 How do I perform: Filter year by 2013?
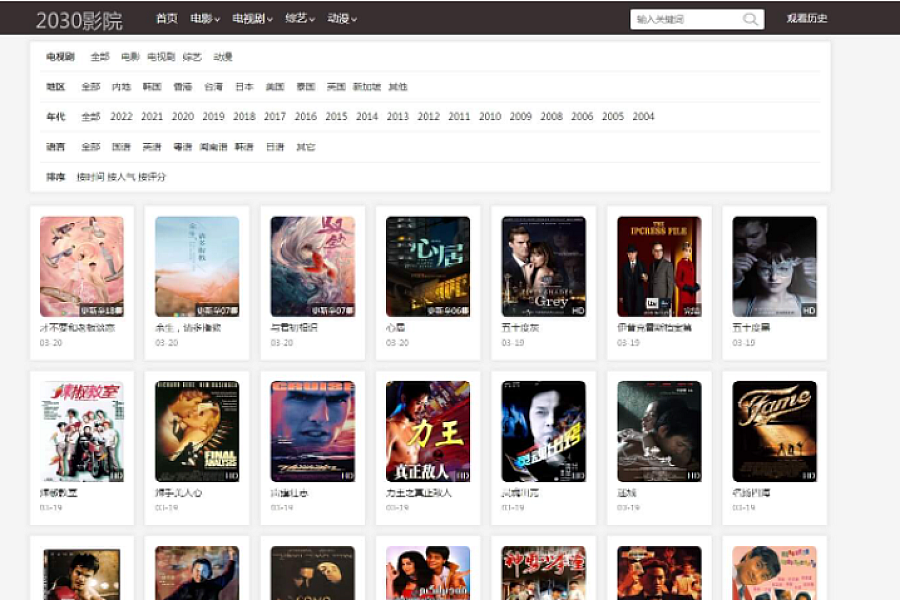[x=398, y=117]
